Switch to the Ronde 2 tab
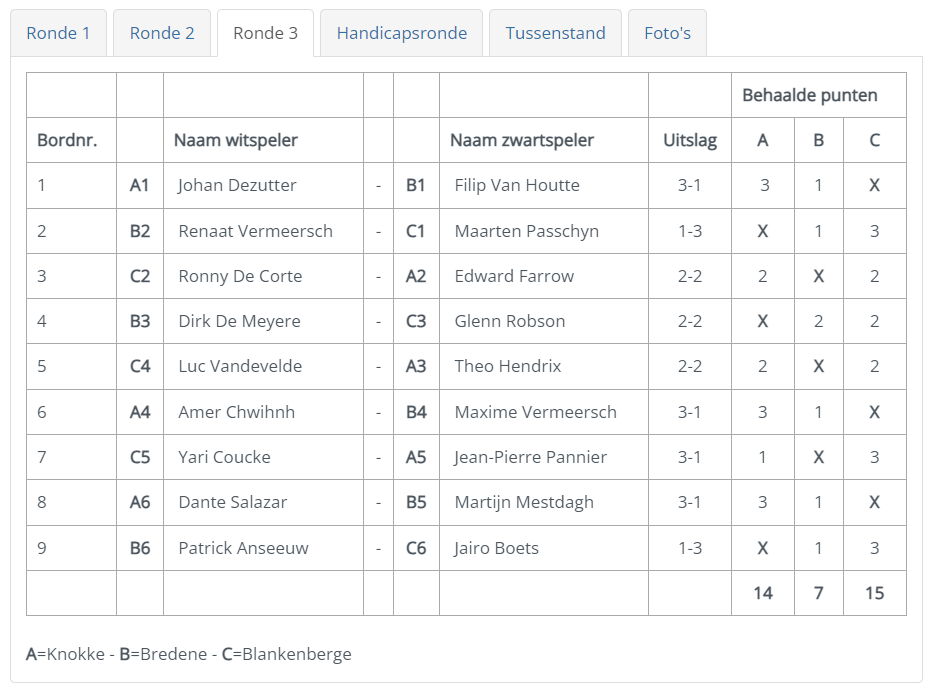Image resolution: width=936 pixels, height=691 pixels. pos(162,33)
